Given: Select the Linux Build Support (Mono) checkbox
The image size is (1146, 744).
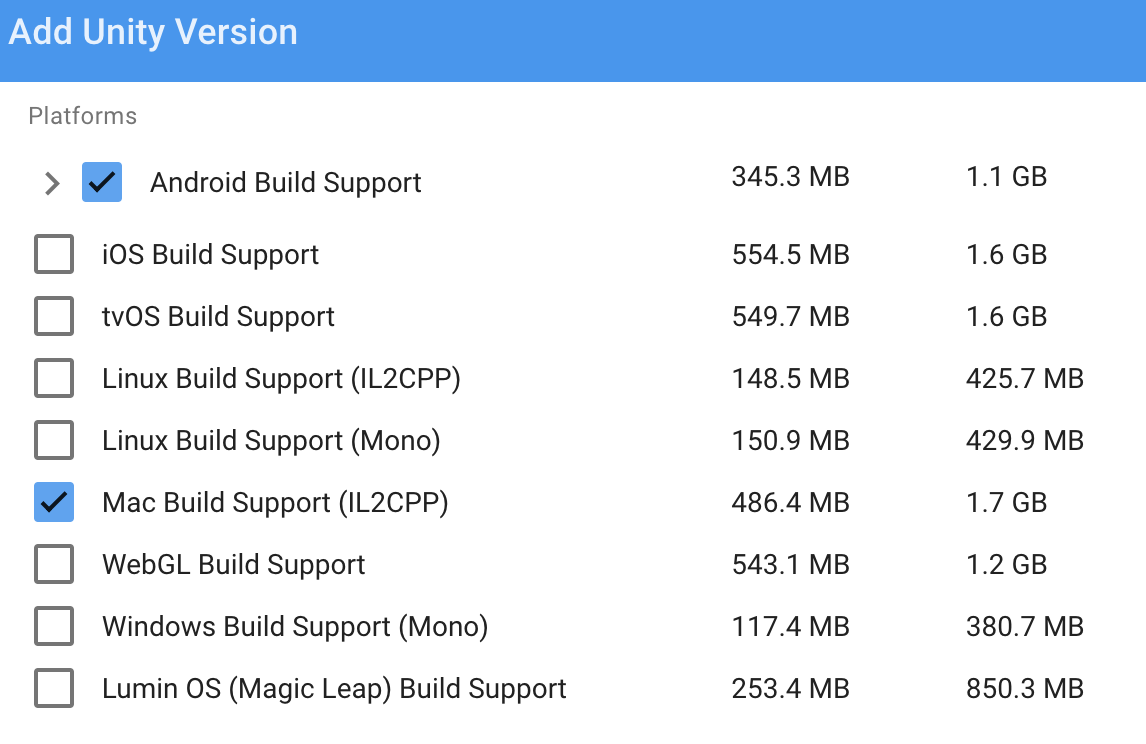Looking at the screenshot, I should pos(54,440).
